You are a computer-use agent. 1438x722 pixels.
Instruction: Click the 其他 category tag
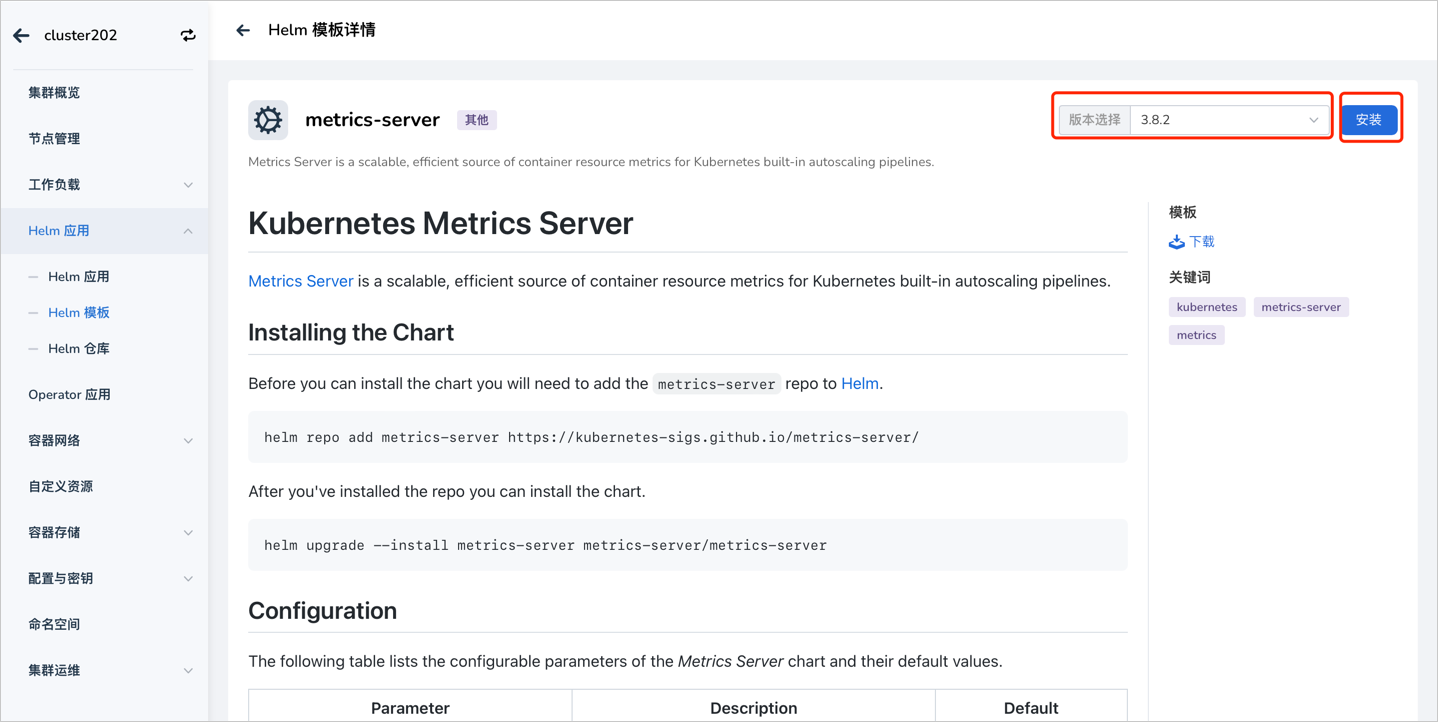(477, 120)
